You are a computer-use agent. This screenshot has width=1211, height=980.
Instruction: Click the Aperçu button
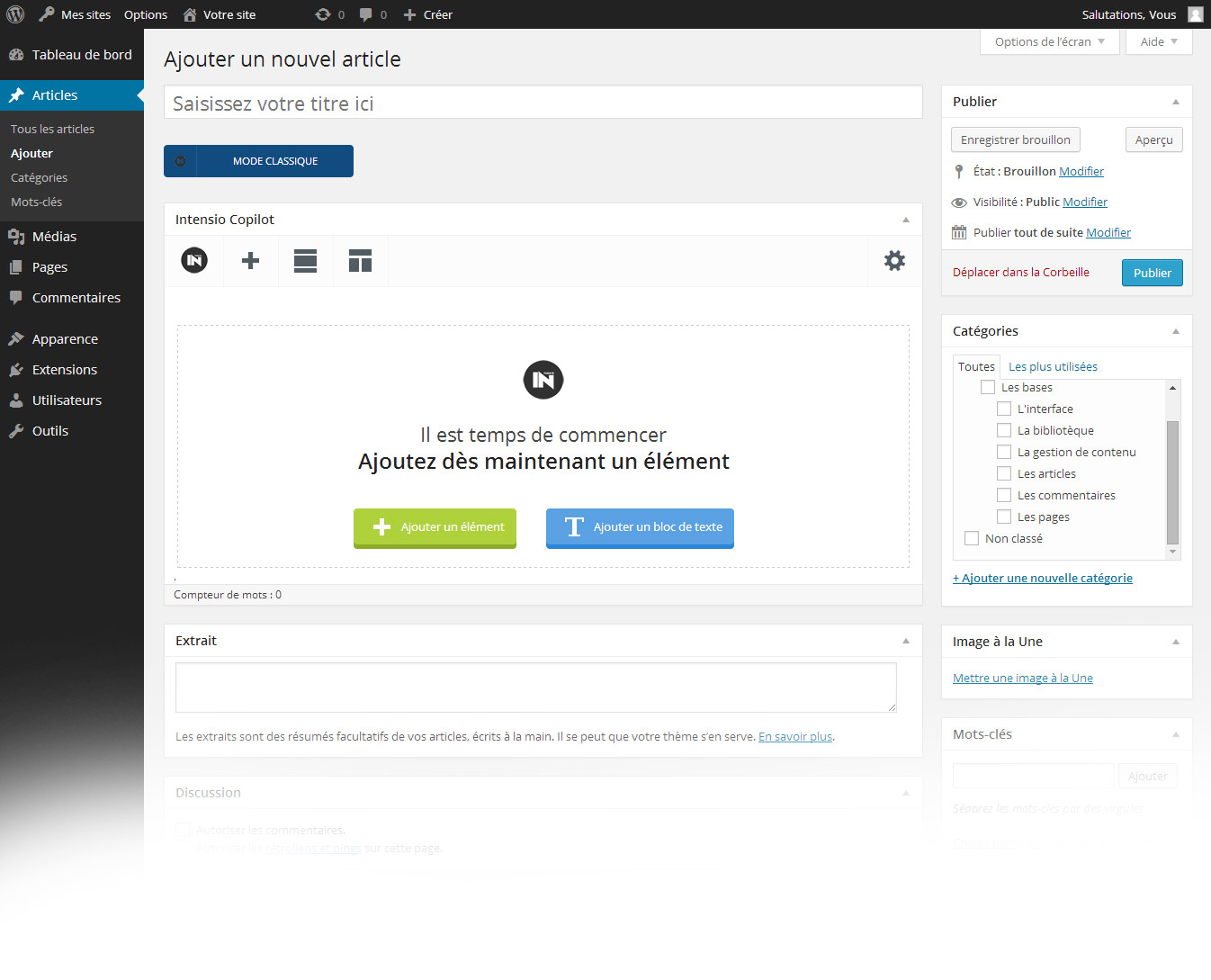1154,139
